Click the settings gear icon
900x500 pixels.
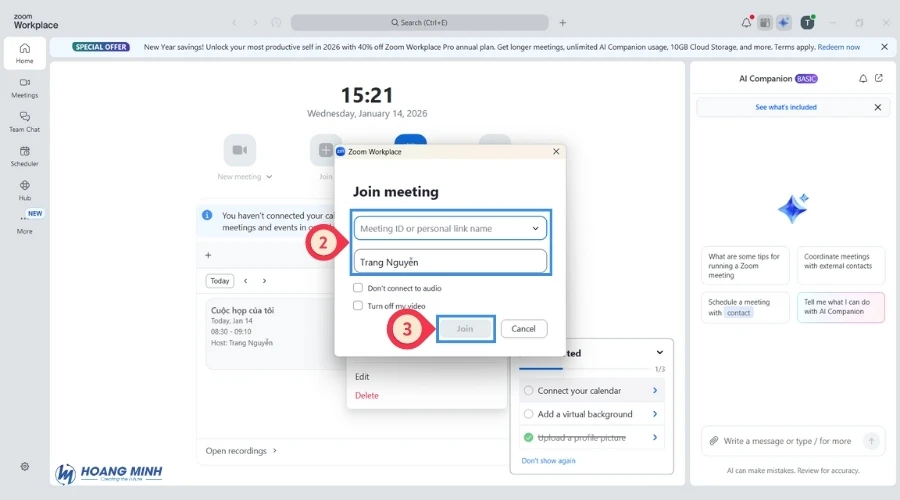[x=25, y=466]
